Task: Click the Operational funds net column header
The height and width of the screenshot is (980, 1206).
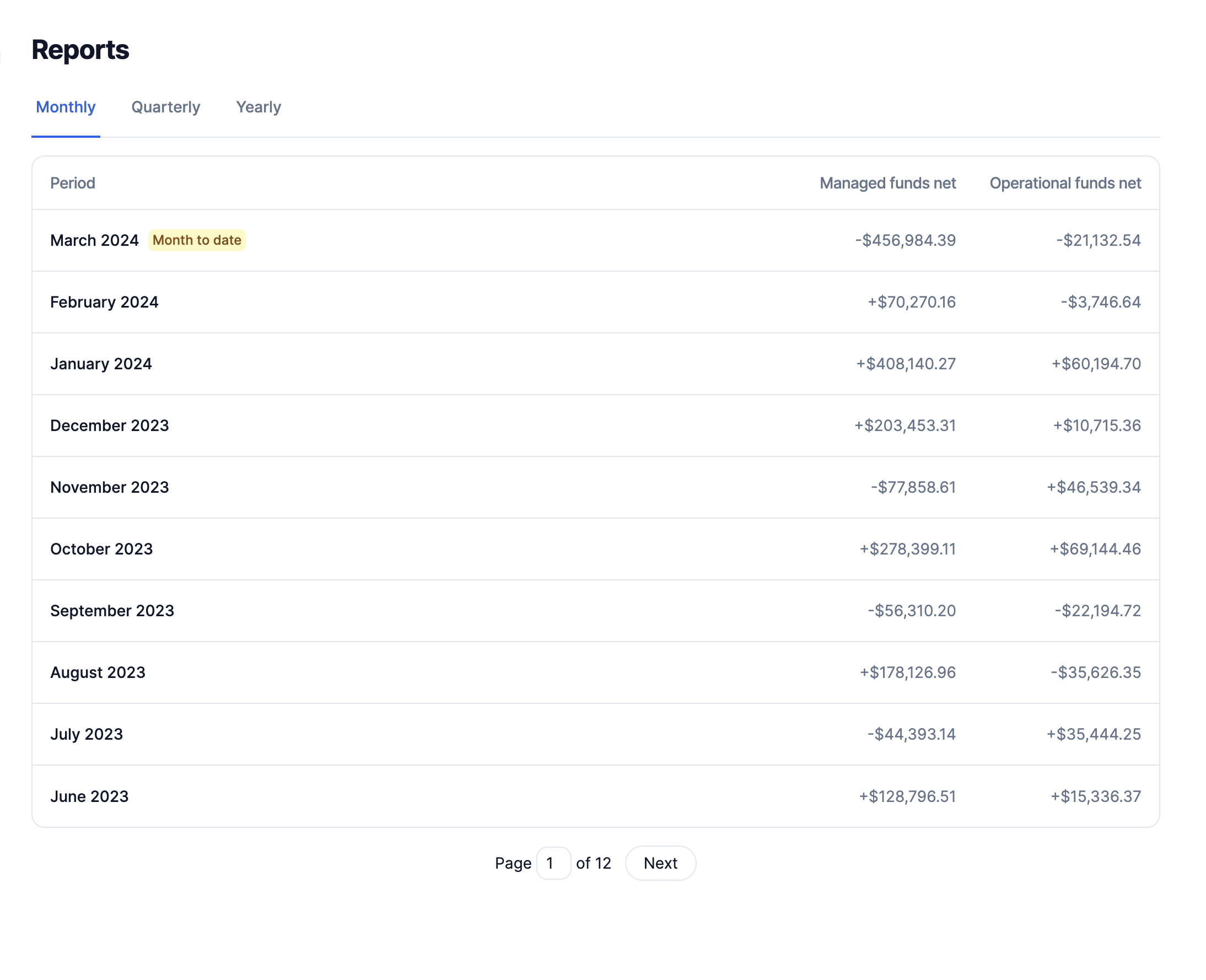Action: (x=1064, y=184)
